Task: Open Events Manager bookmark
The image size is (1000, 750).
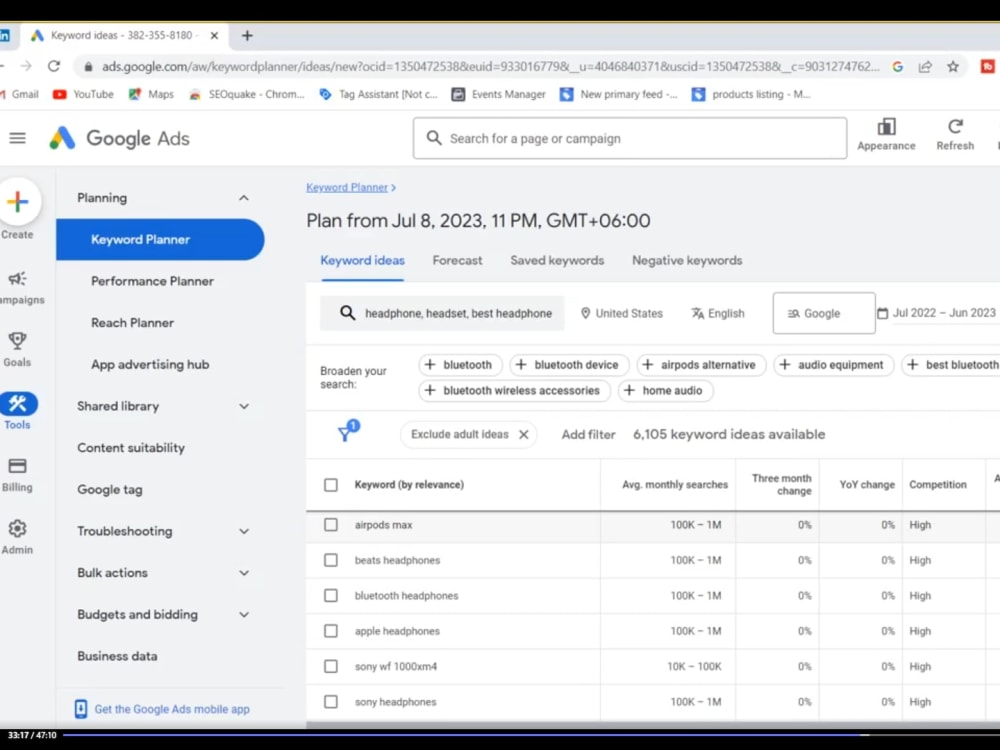Action: click(499, 94)
